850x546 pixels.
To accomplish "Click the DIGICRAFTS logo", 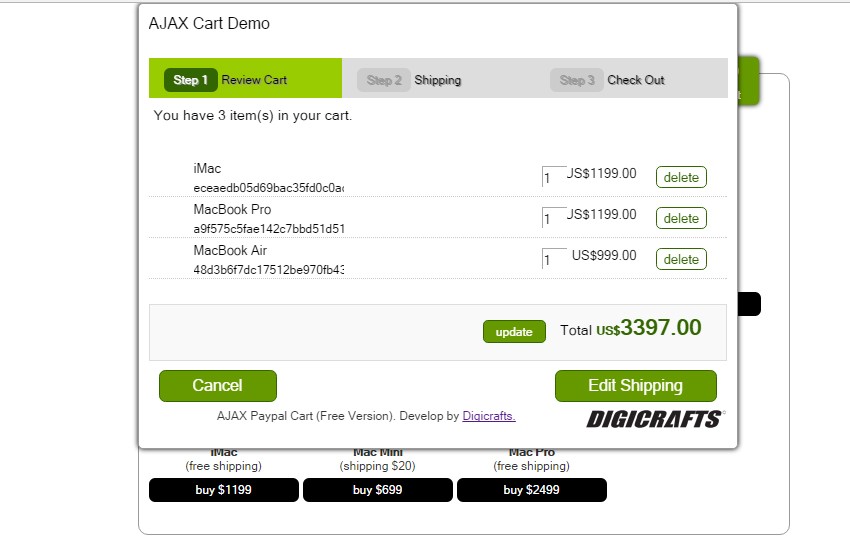I will click(x=655, y=419).
